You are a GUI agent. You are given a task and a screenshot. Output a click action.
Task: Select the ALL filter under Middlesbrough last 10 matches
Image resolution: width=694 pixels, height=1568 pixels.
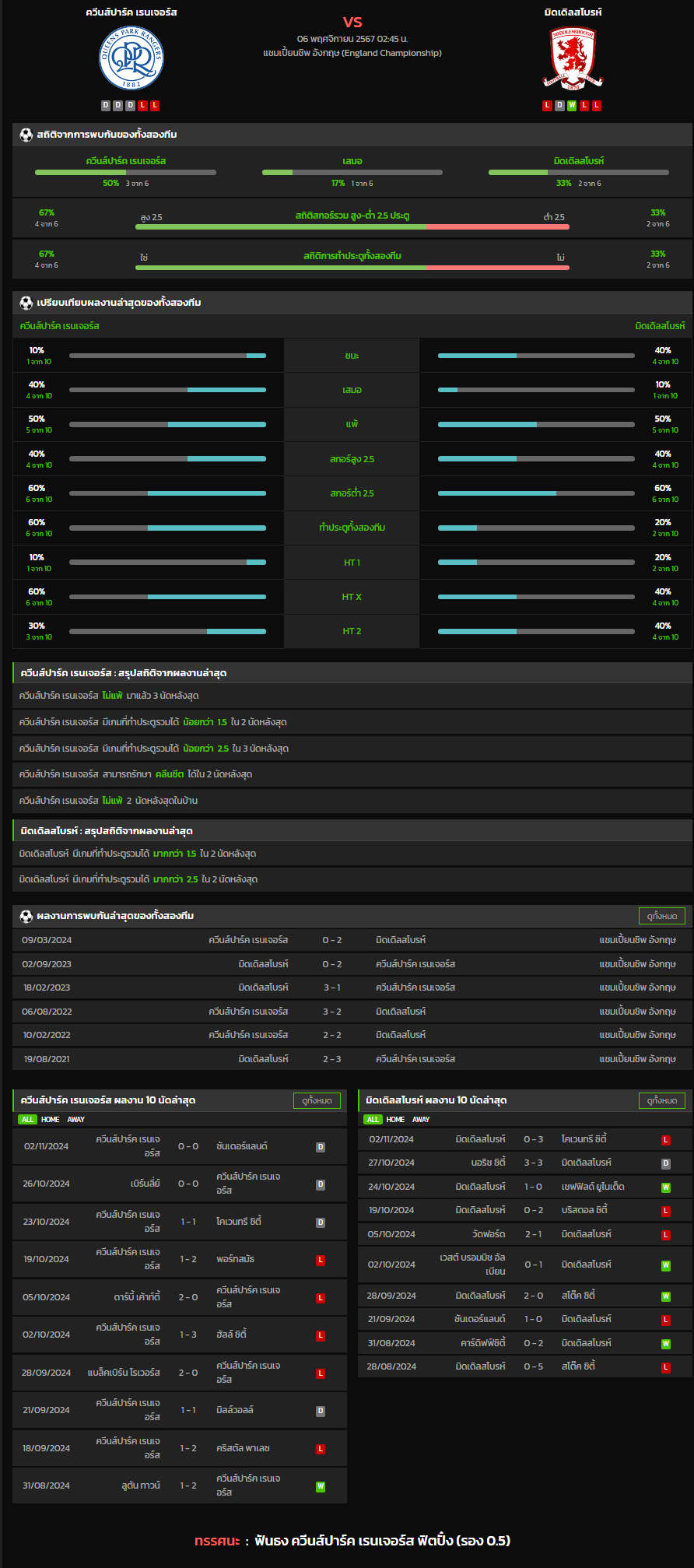pos(373,1120)
